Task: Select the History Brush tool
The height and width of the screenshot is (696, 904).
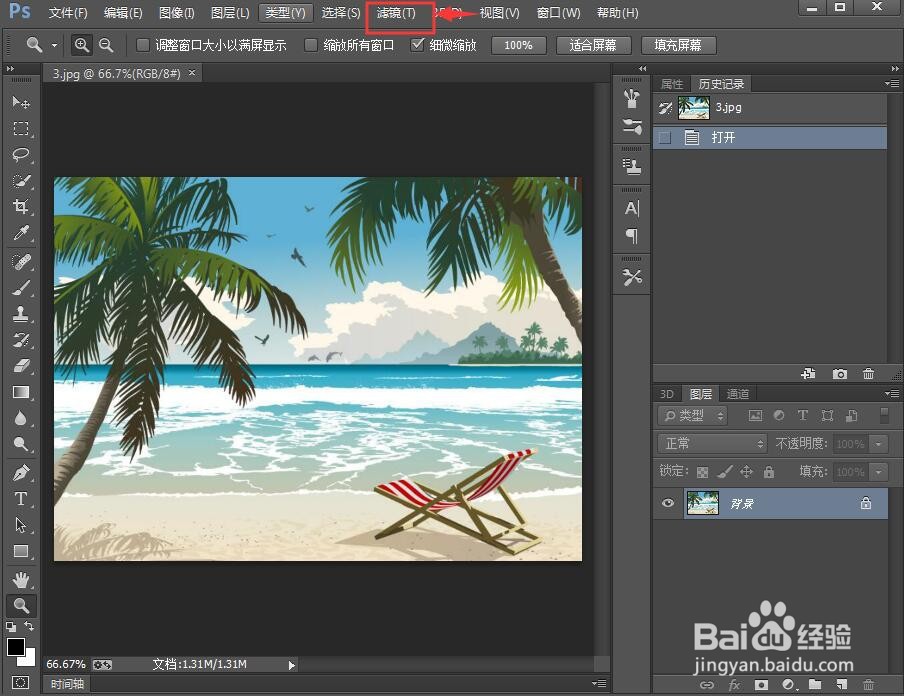Action: click(x=21, y=340)
